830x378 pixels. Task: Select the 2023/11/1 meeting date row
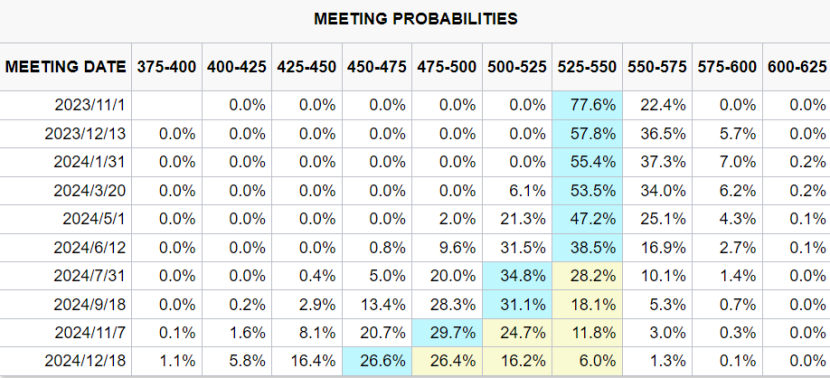[415, 105]
